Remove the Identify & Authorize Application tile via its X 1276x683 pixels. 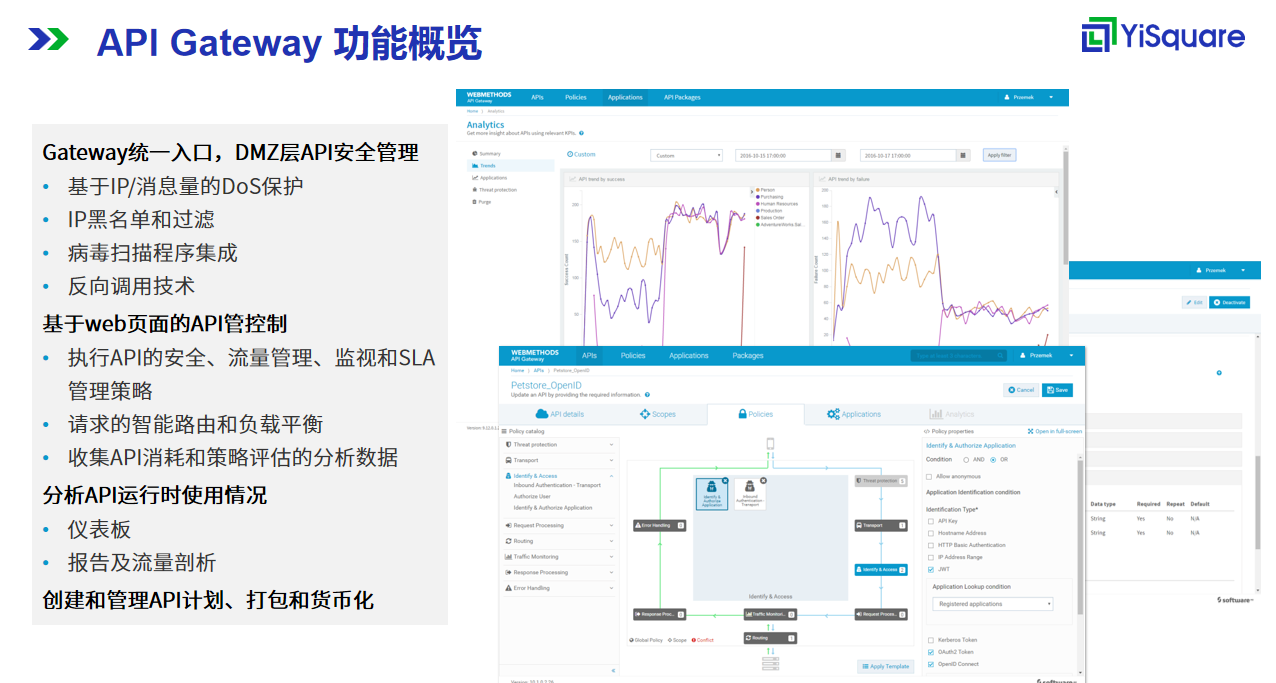click(x=727, y=480)
